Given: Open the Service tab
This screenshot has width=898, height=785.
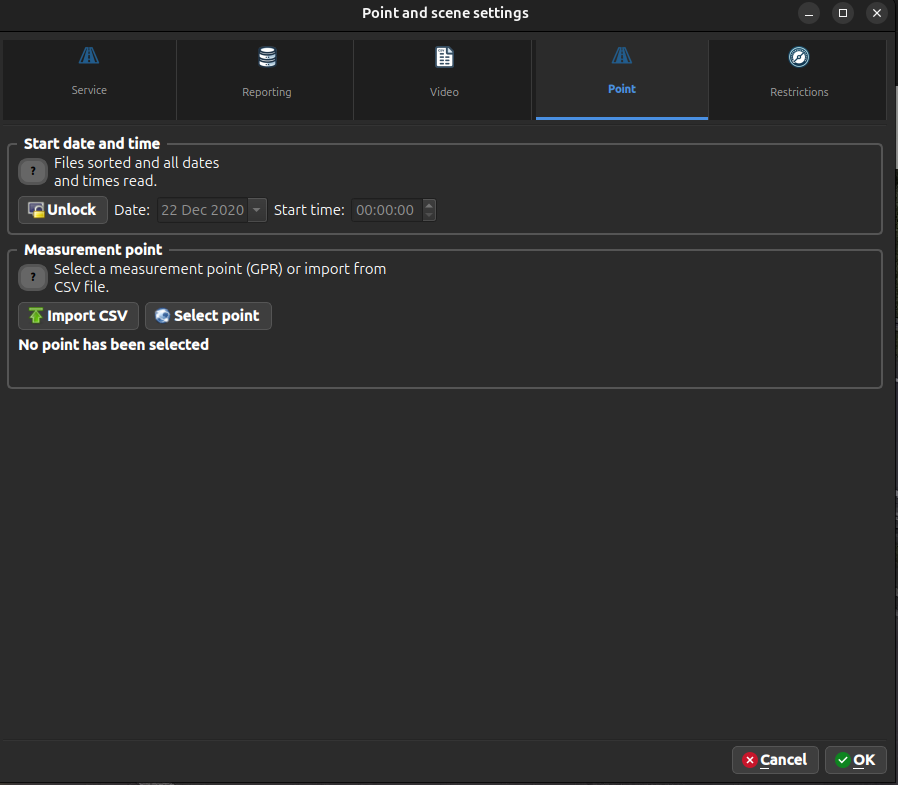Looking at the screenshot, I should (x=89, y=80).
